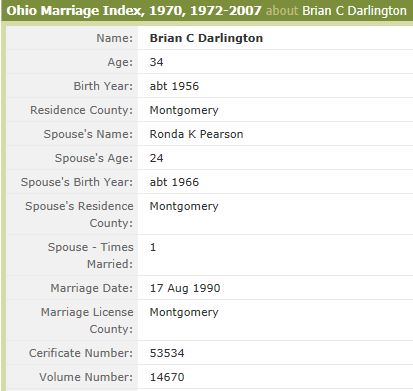Click Marriage License County value Montgomery
This screenshot has height=391, width=413.
click(x=184, y=312)
